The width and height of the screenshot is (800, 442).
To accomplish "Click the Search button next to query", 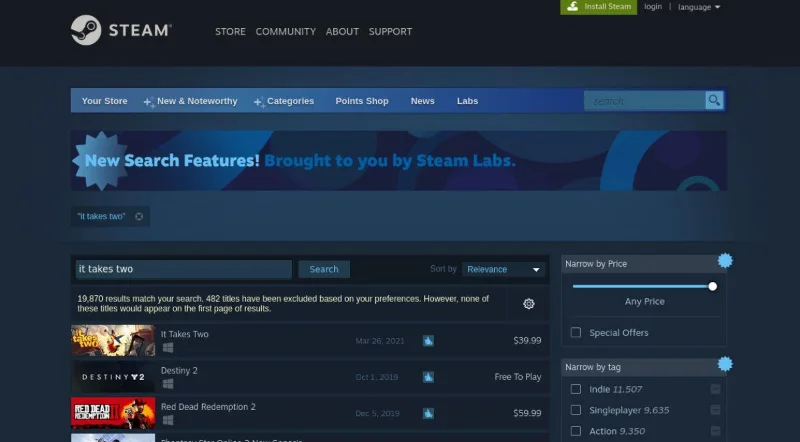I will pyautogui.click(x=324, y=269).
